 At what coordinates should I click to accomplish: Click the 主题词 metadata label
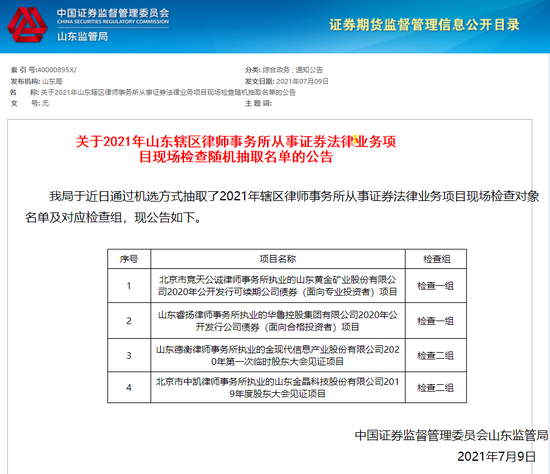coord(258,103)
